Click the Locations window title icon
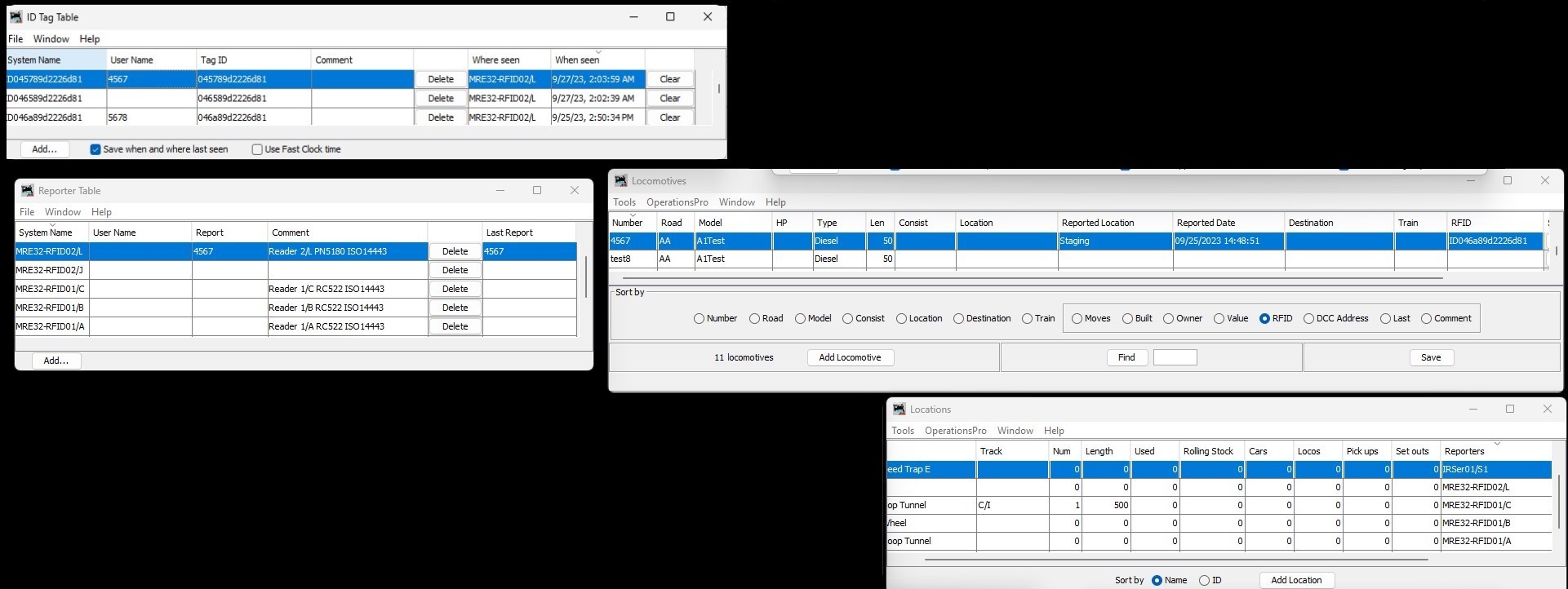Viewport: 1568px width, 589px height. pos(899,410)
